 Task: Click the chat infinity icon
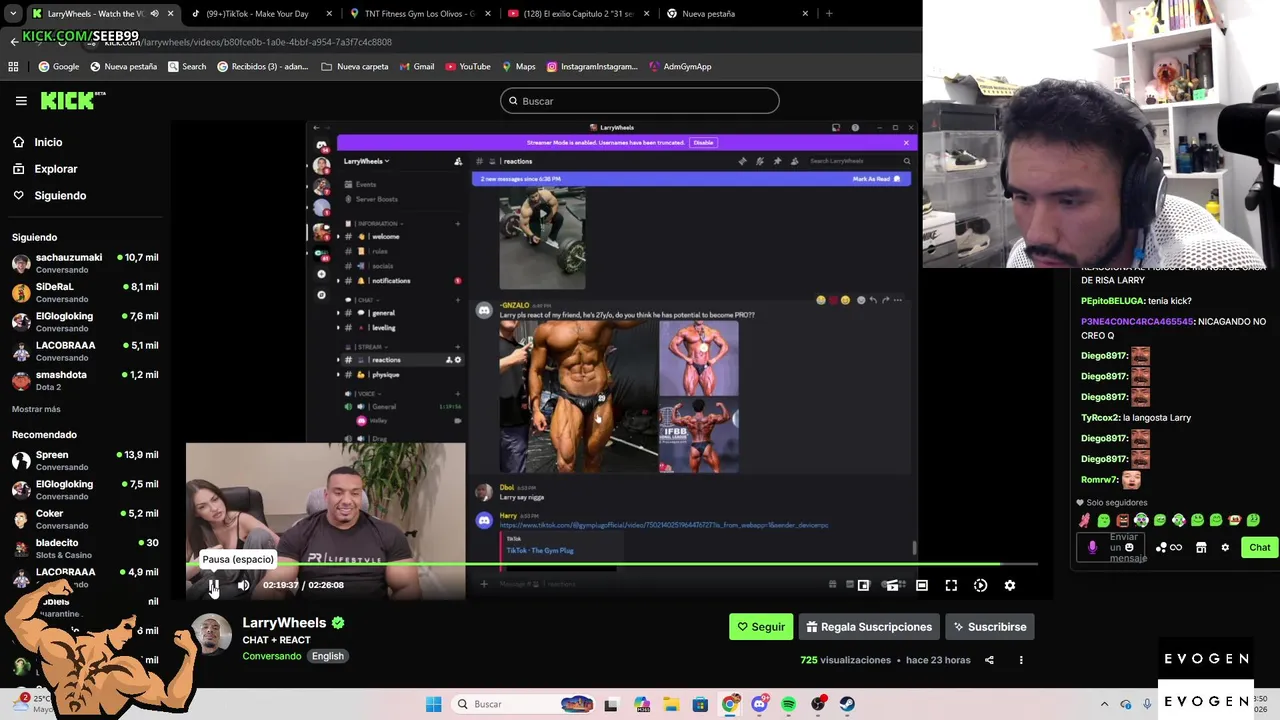[x=1176, y=548]
